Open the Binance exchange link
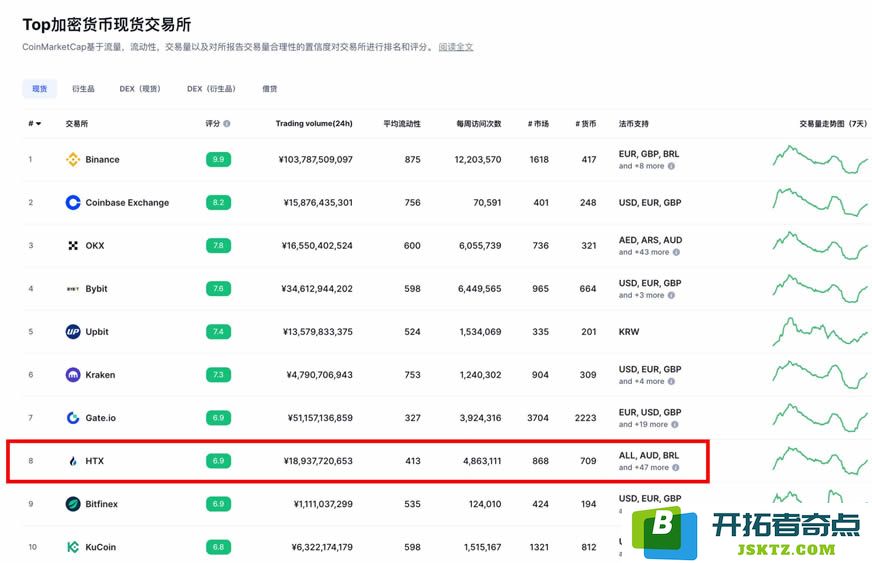Viewport: 872px width, 563px height. click(x=102, y=160)
